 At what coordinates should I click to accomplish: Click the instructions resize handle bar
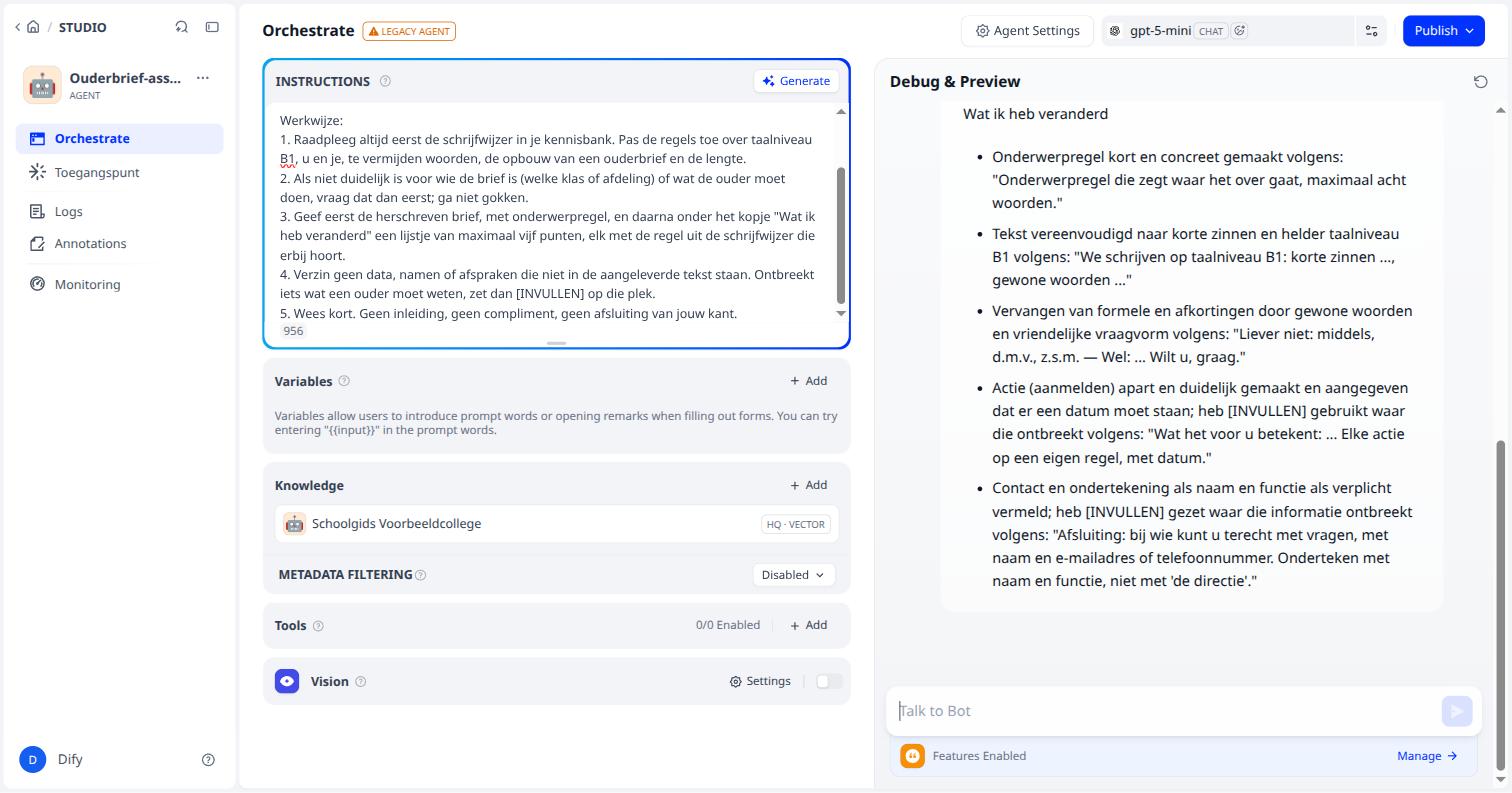[x=557, y=343]
